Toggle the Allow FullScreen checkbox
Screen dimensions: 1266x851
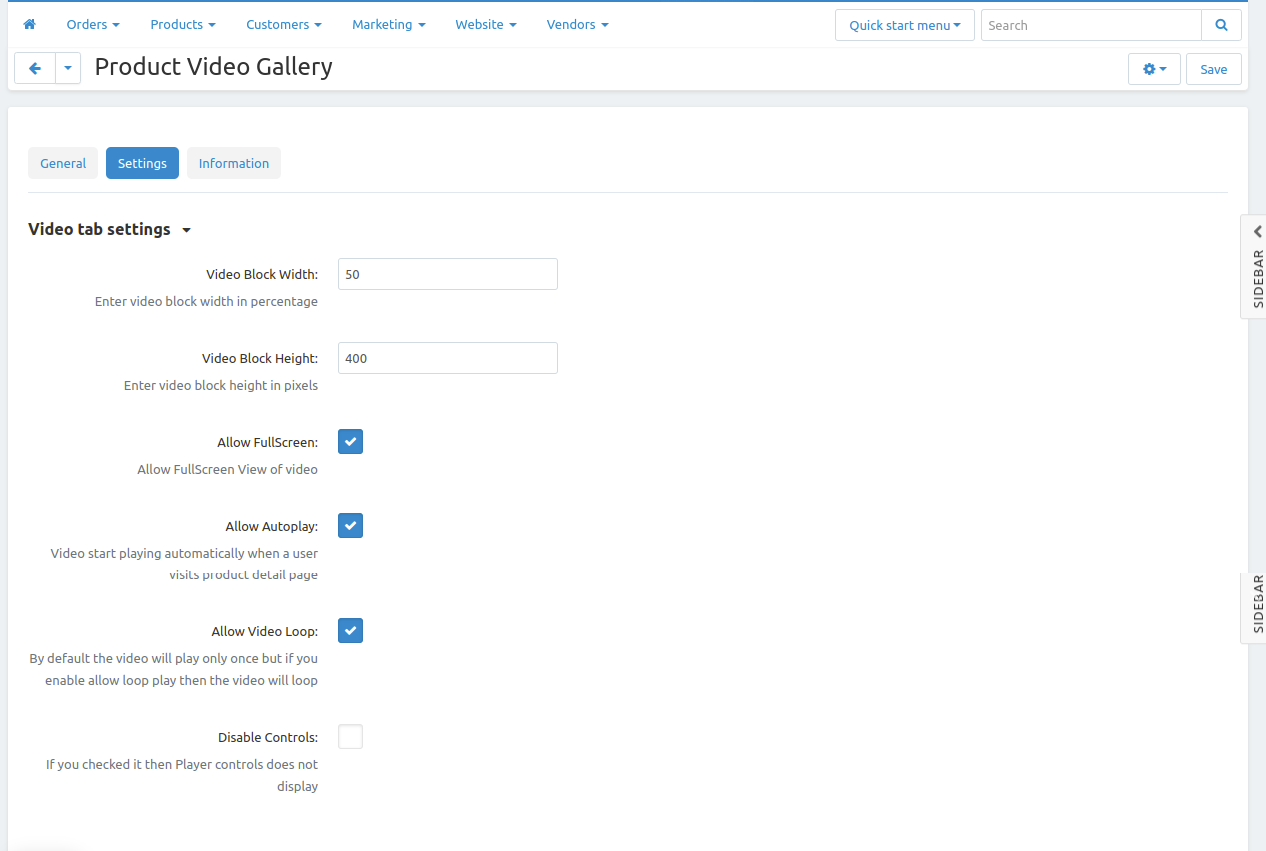coord(350,442)
